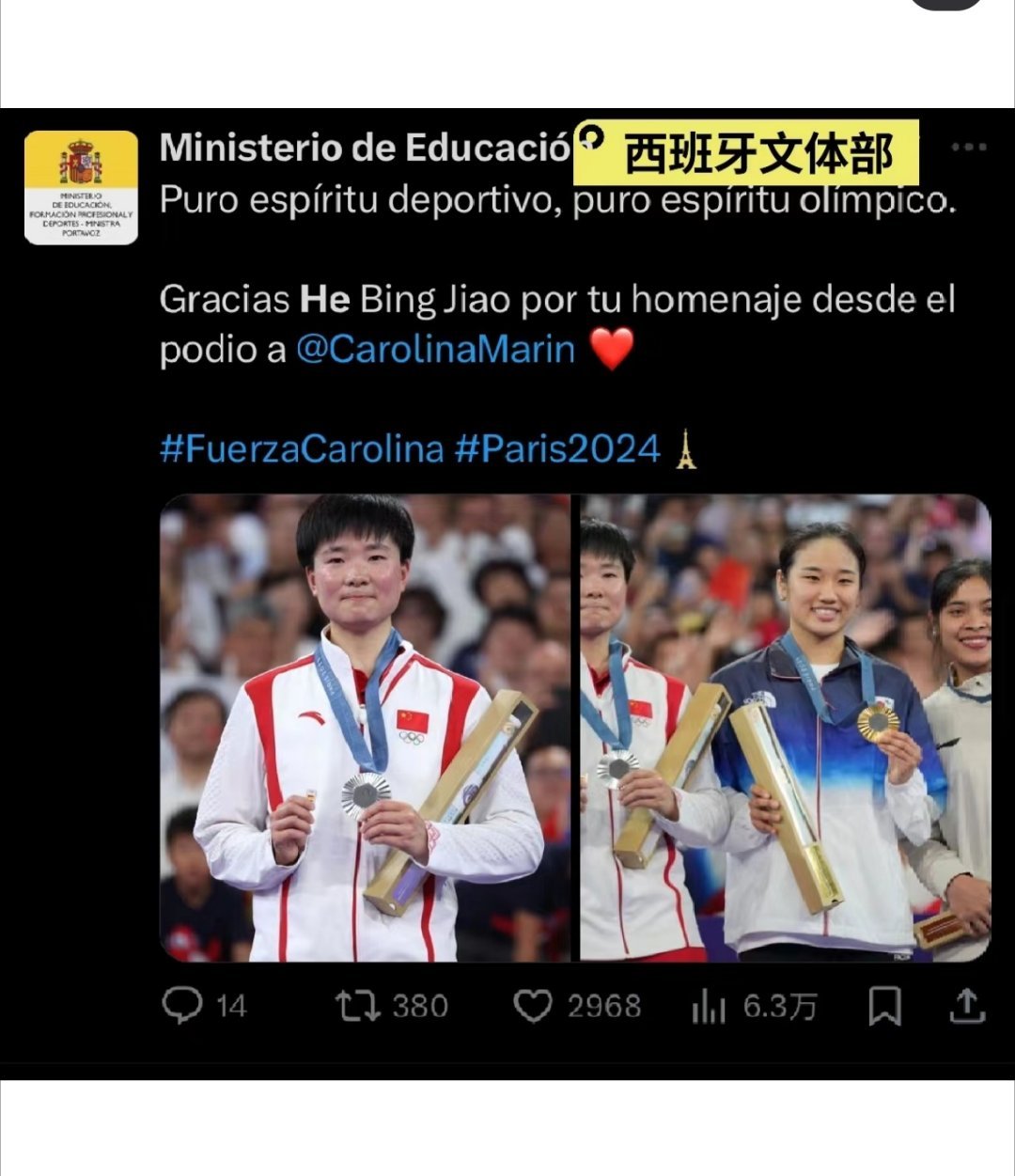Select the tweet text about He Bing Jiao
1015x1176 pixels.
(557, 324)
